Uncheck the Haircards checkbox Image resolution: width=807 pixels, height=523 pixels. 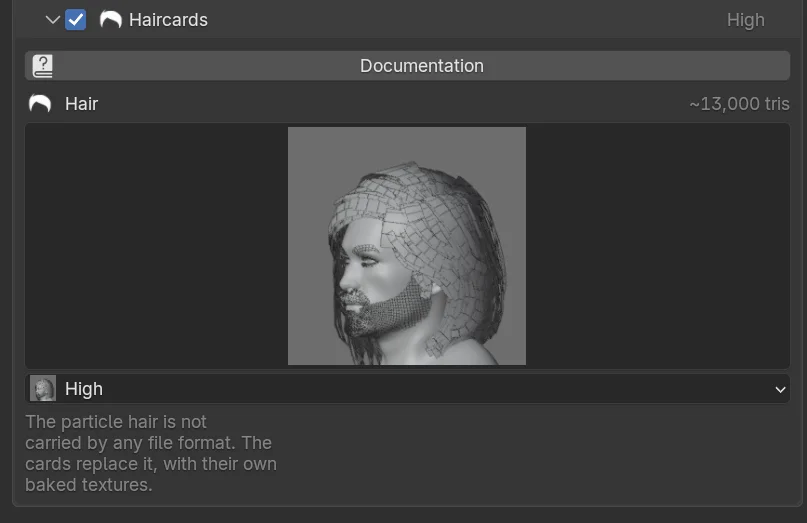(x=76, y=20)
